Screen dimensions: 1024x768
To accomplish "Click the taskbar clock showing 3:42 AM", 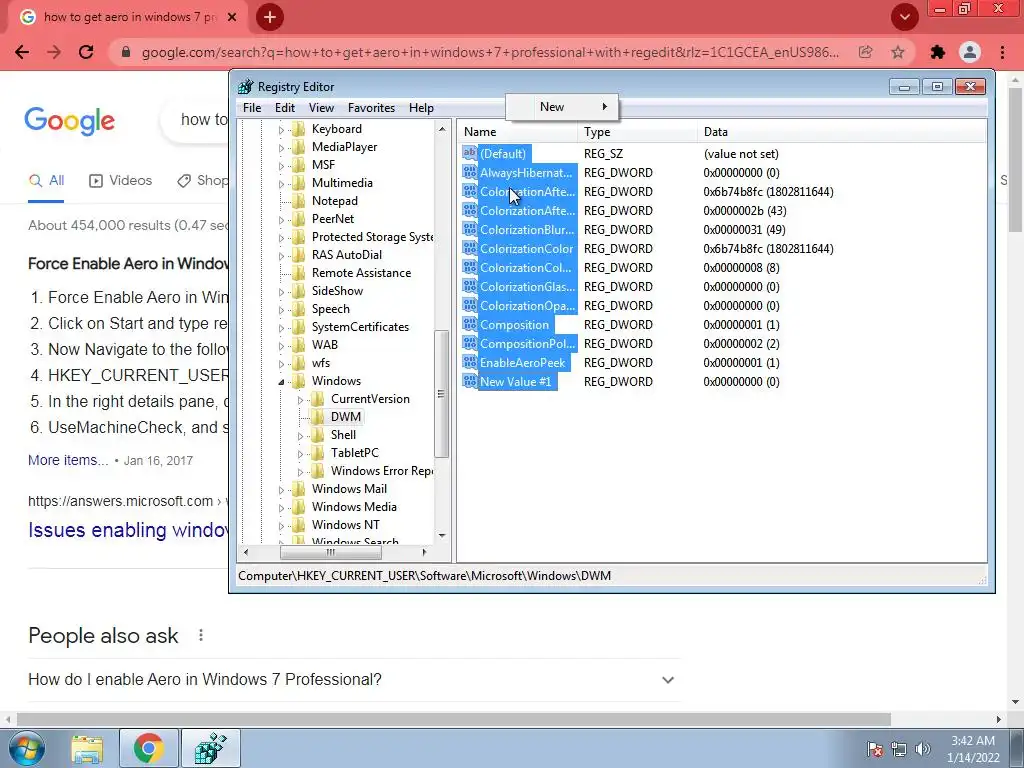I will pyautogui.click(x=973, y=749).
